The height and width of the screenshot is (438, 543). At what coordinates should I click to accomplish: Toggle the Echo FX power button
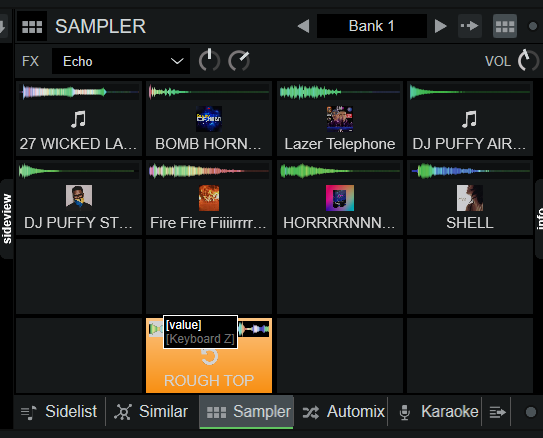coord(209,61)
